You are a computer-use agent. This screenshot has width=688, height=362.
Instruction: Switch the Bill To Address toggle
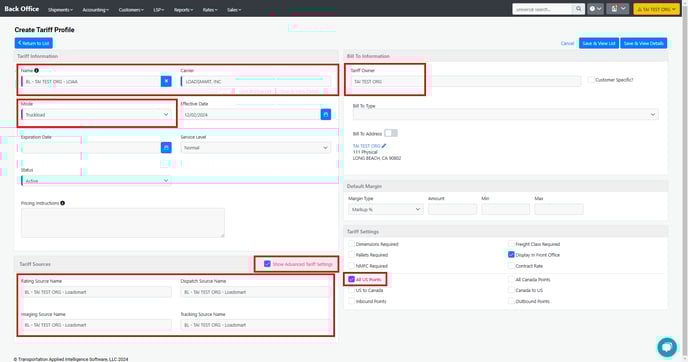[x=391, y=133]
